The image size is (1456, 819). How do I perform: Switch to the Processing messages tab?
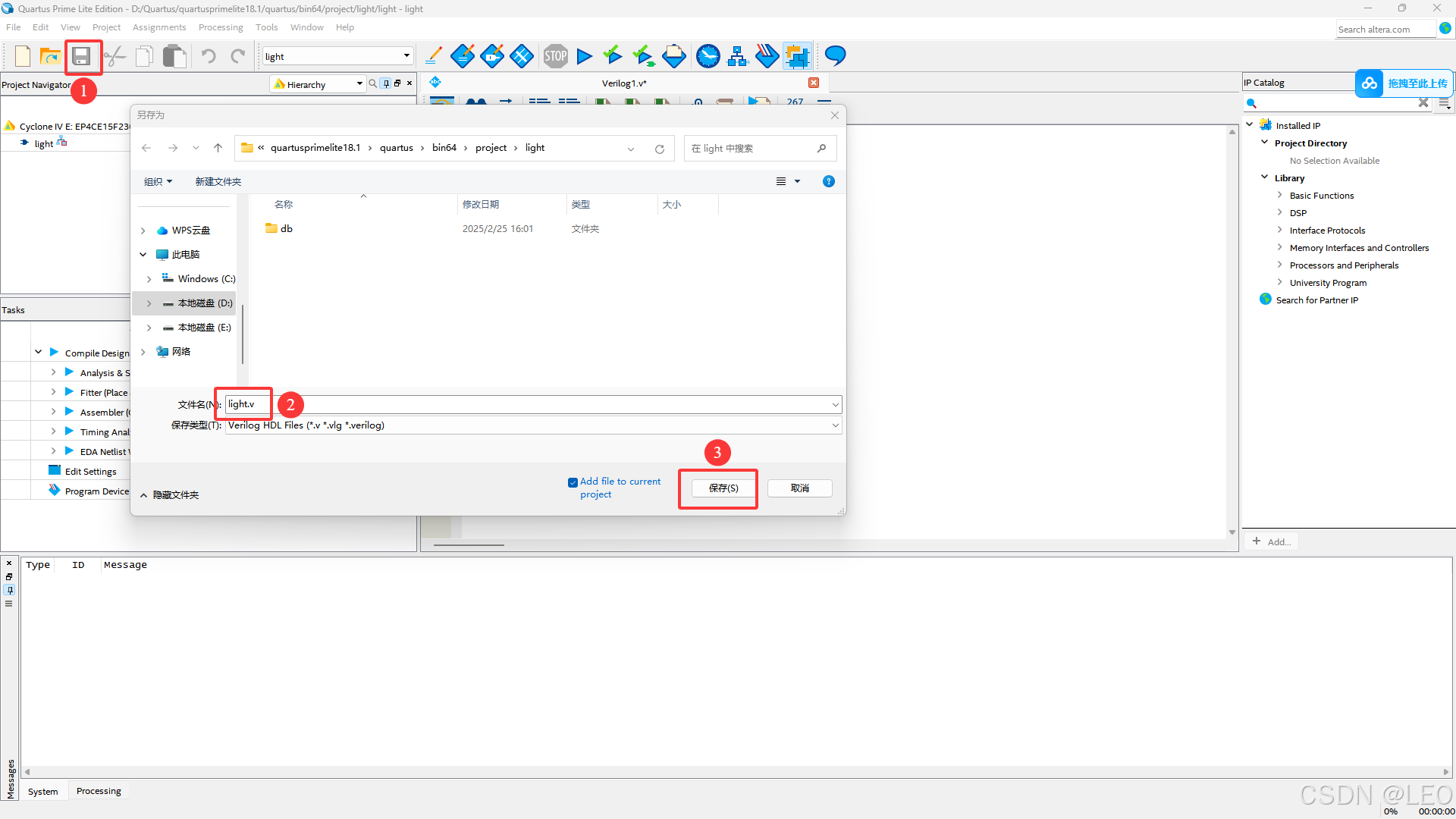(99, 791)
